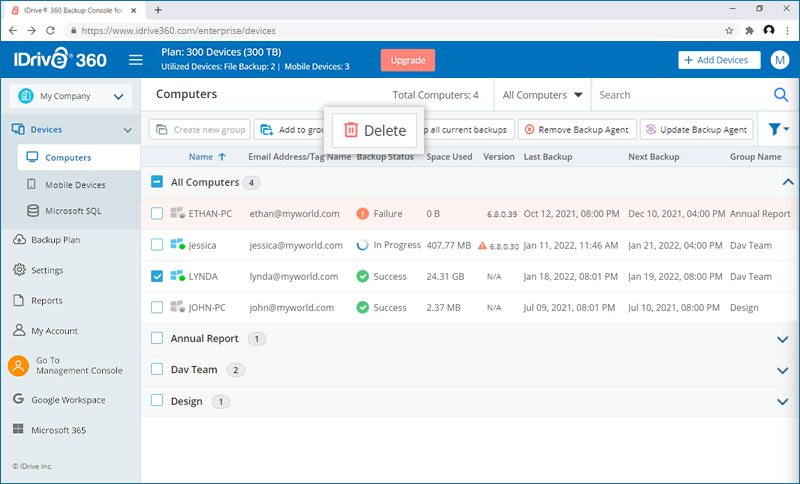Open Google Workspace in the sidebar
The height and width of the screenshot is (484, 800).
[68, 400]
